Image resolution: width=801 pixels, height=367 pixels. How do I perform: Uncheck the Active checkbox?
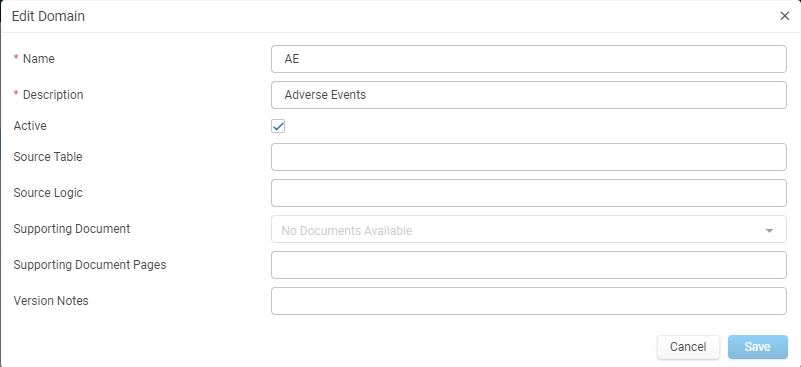pyautogui.click(x=278, y=126)
